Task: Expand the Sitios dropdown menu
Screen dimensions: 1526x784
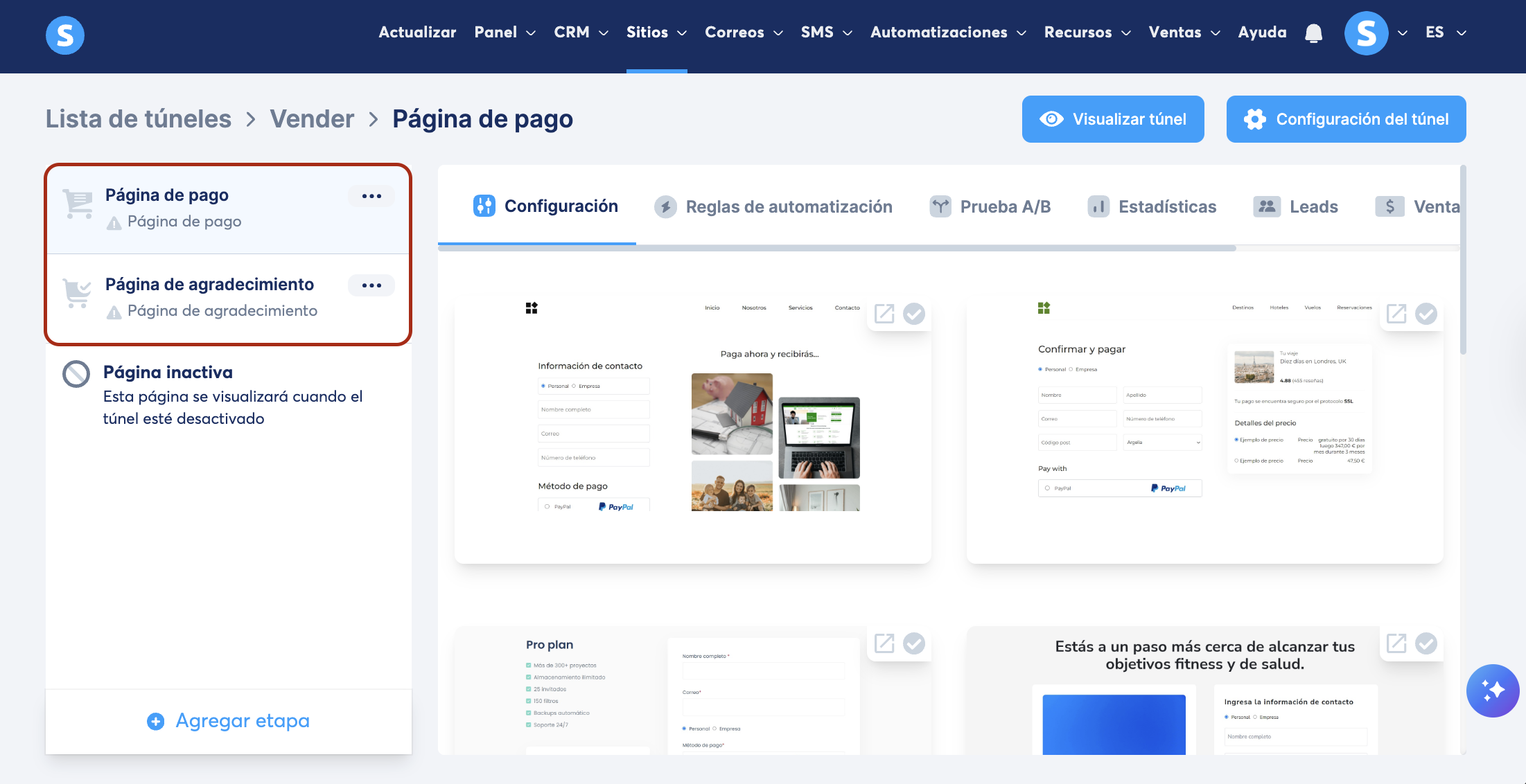Action: point(656,33)
